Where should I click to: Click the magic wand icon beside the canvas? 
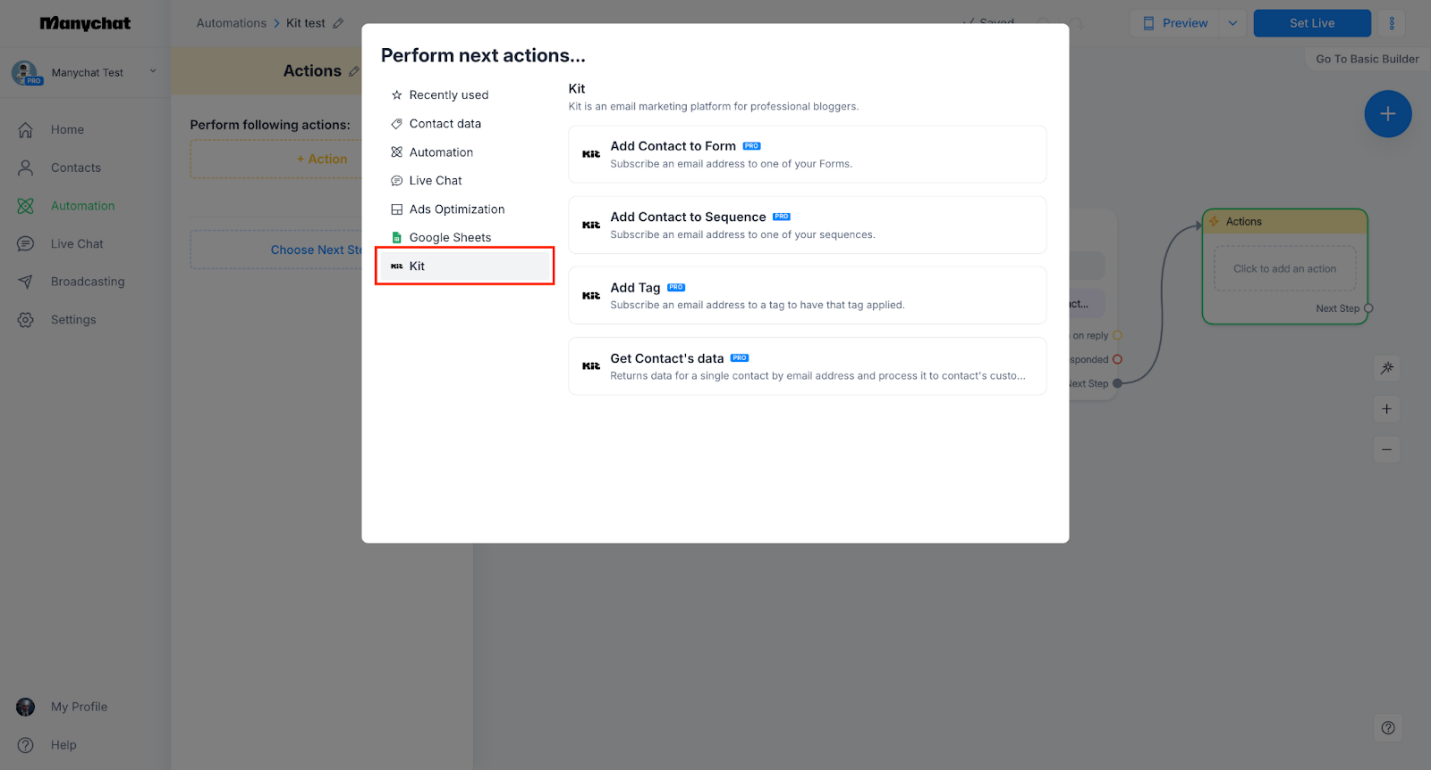(1386, 368)
